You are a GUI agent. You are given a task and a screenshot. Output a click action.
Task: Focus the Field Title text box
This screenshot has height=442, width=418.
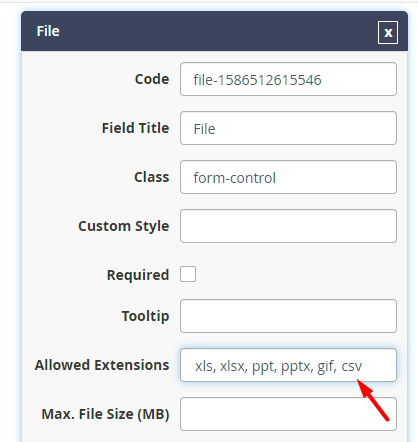[288, 128]
